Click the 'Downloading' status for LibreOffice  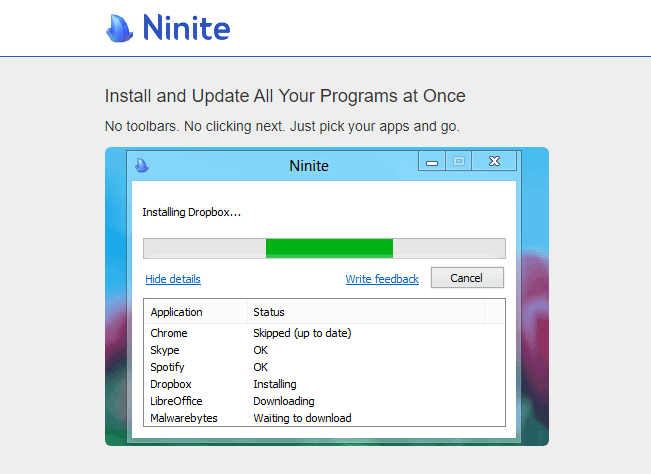(x=284, y=401)
